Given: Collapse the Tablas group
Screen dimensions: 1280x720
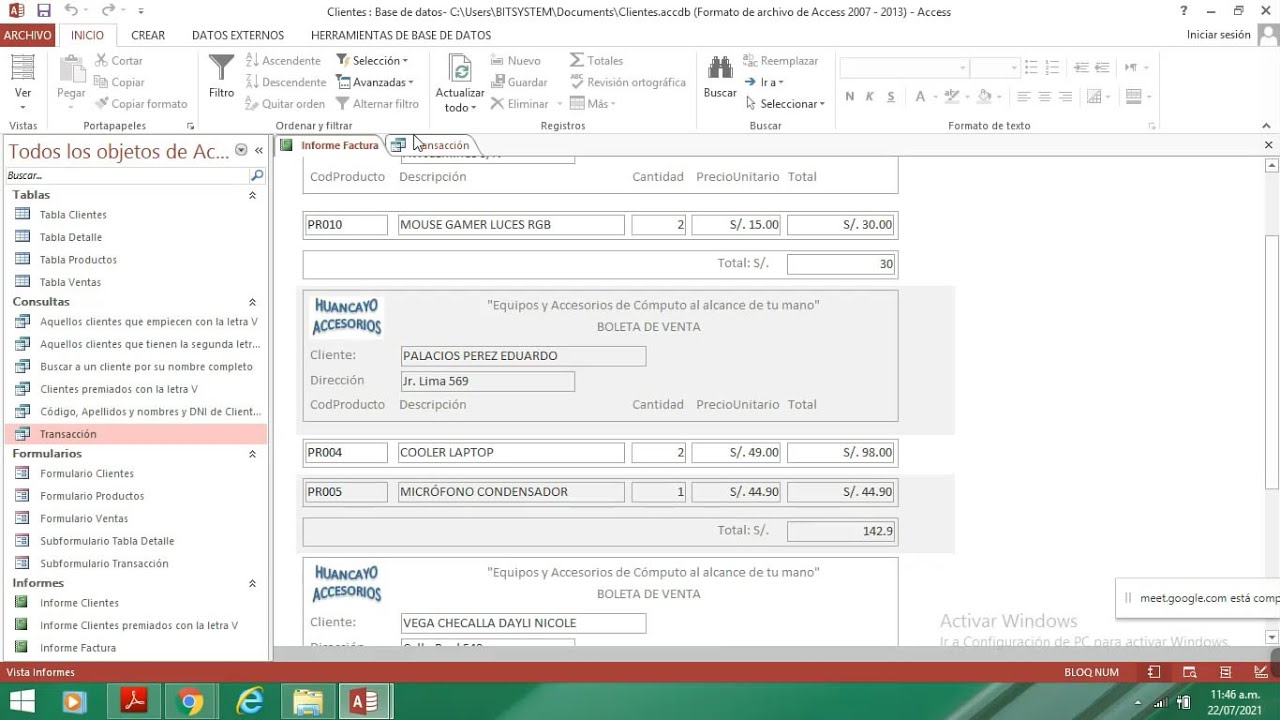Looking at the screenshot, I should [x=252, y=195].
